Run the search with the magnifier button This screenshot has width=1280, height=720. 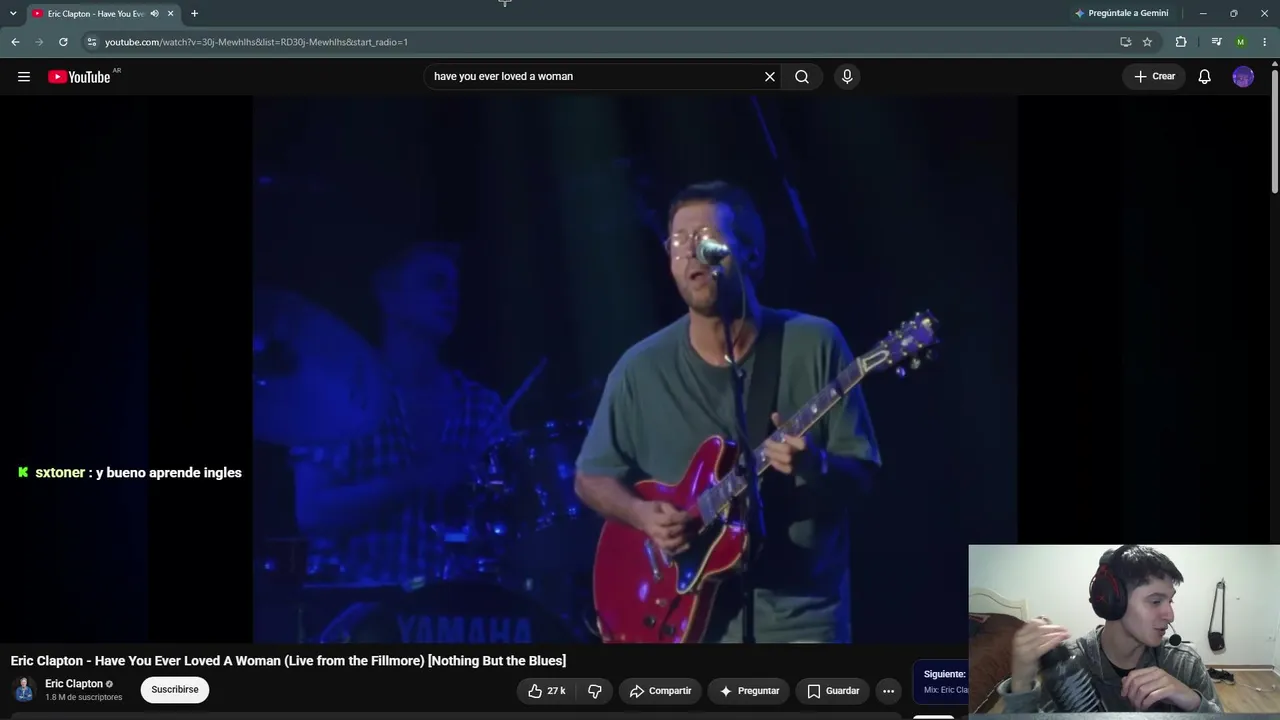click(x=802, y=77)
